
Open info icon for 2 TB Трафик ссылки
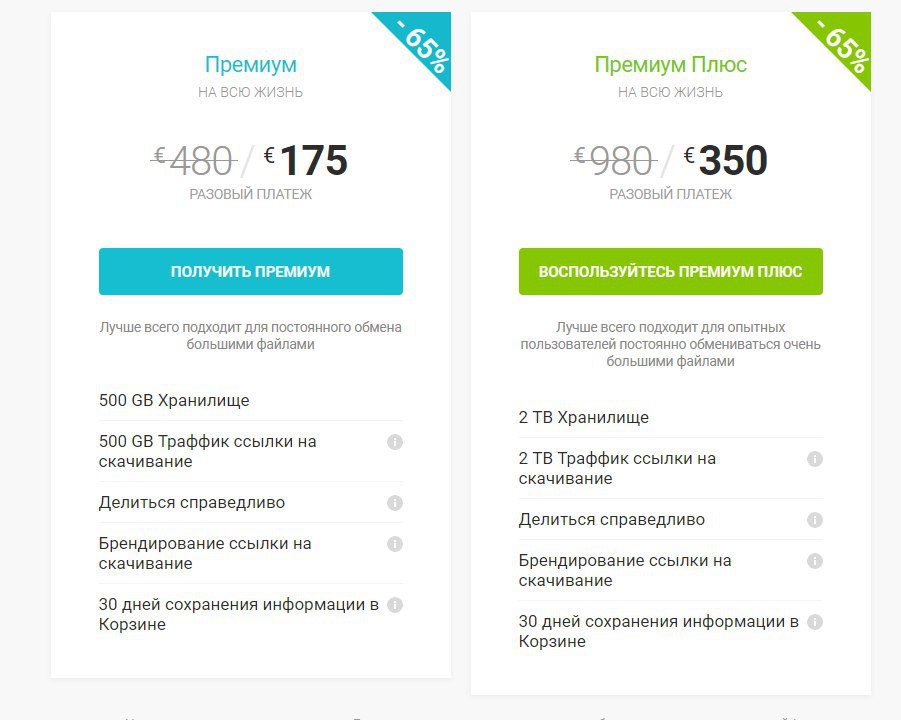click(815, 459)
